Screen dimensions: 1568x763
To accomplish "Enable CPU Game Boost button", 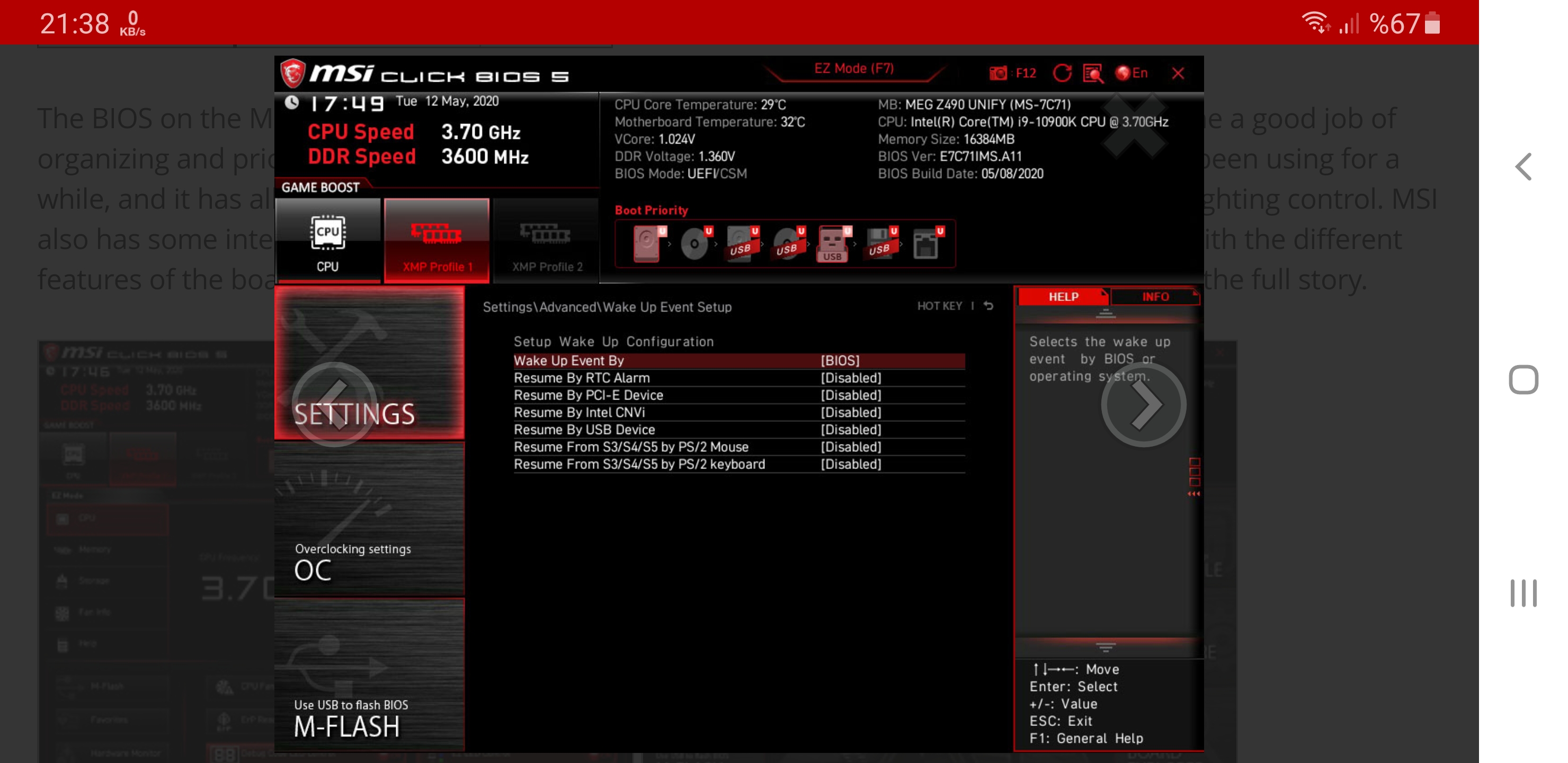I will 328,241.
